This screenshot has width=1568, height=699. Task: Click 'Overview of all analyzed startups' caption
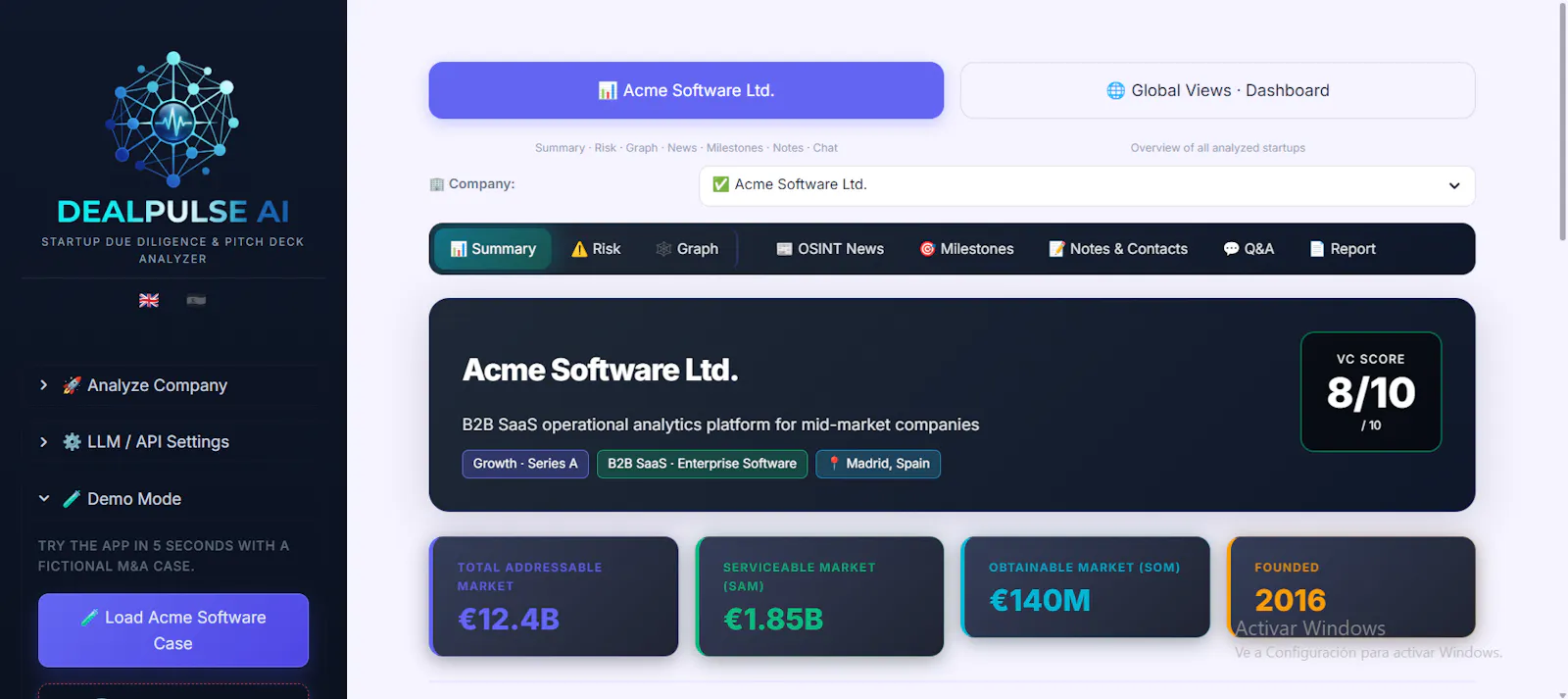pos(1218,148)
